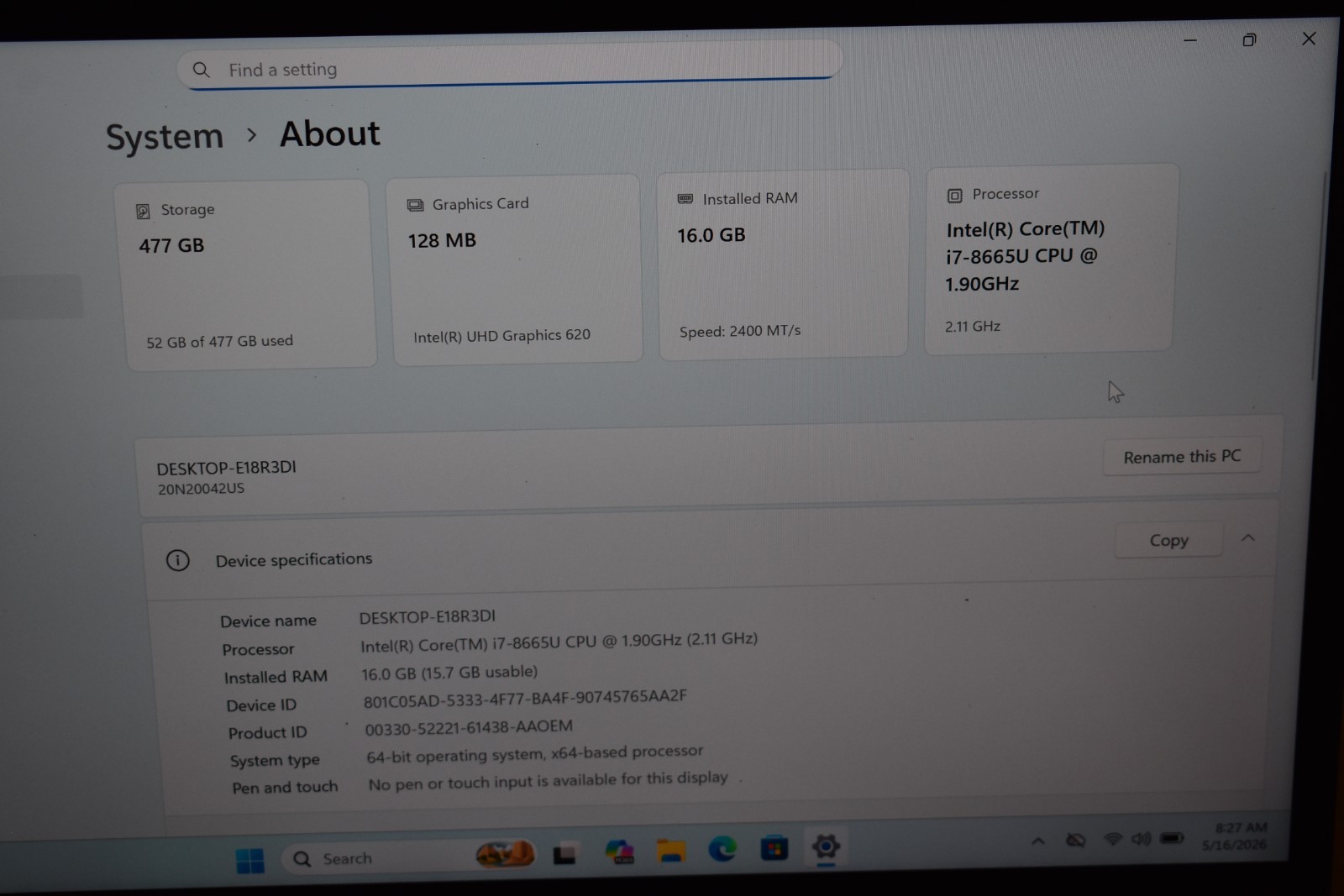Click the Settings page vertical scrollbar
Image resolution: width=1344 pixels, height=896 pixels.
click(x=1318, y=277)
